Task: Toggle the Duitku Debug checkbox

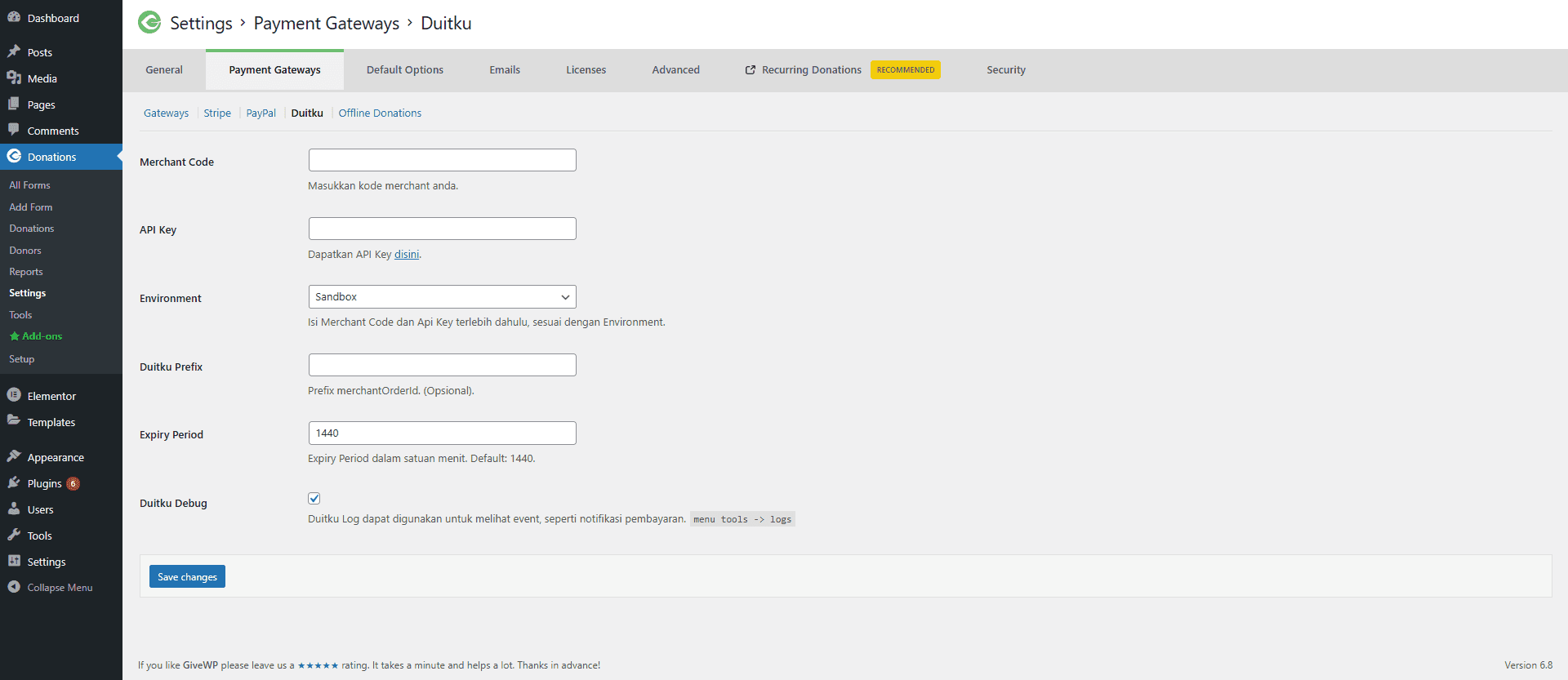Action: [314, 498]
